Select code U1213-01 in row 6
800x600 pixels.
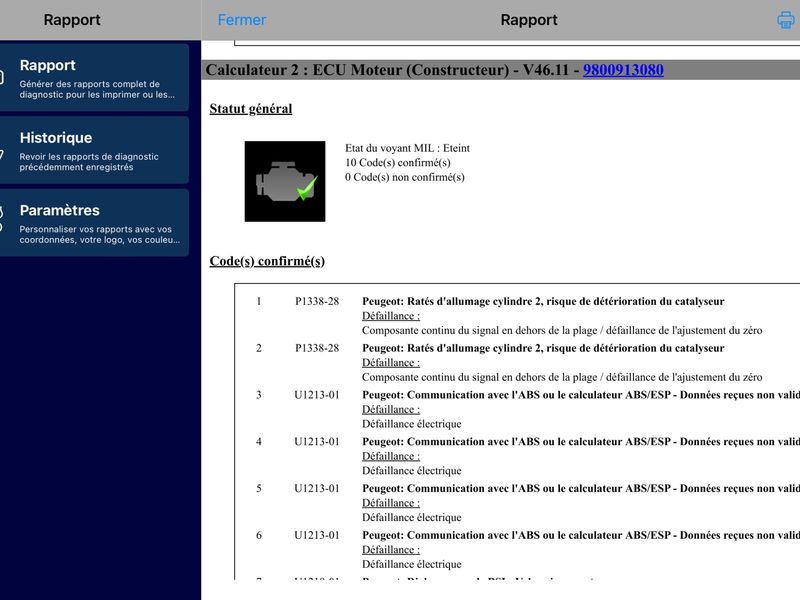point(317,535)
